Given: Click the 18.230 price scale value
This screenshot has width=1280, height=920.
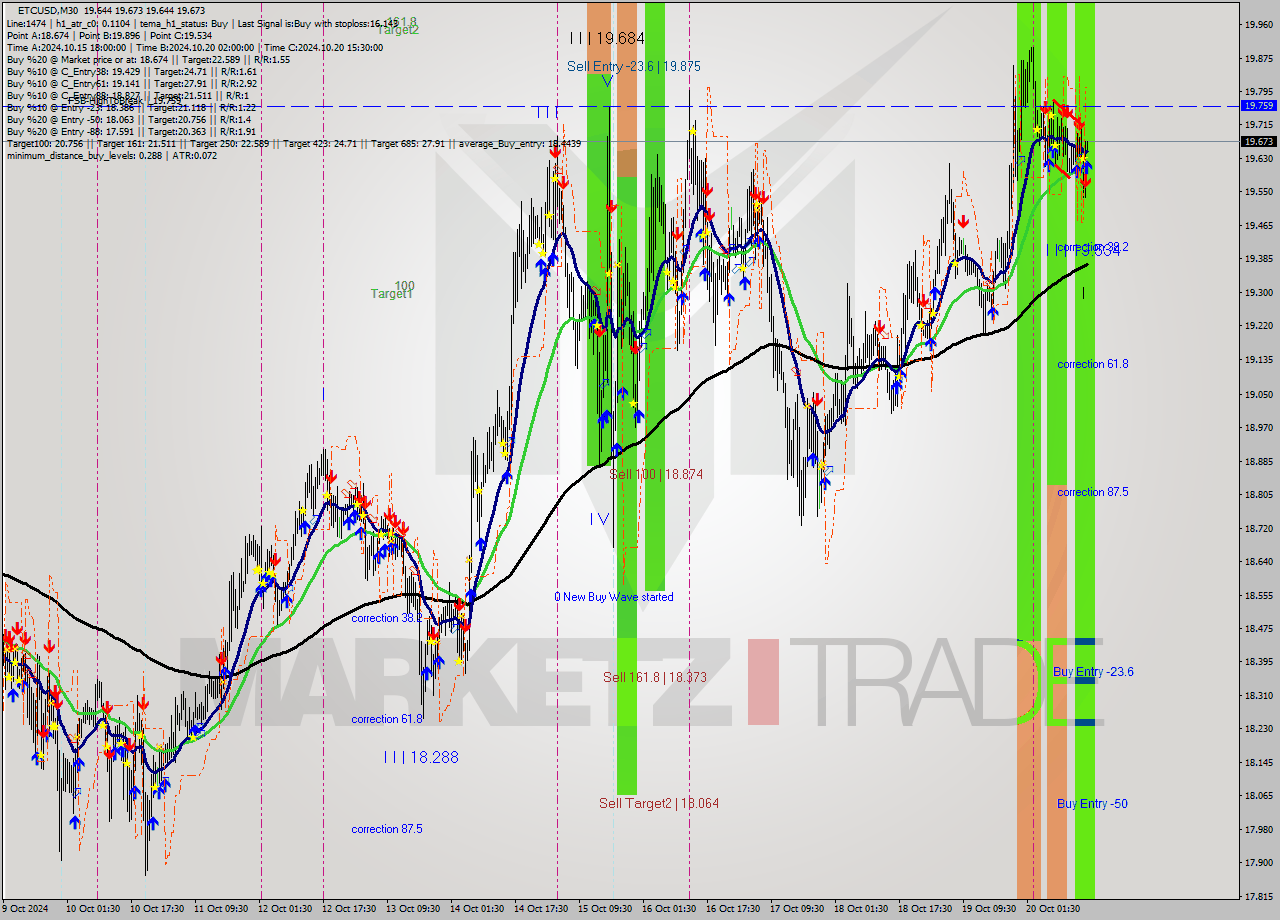Looking at the screenshot, I should pyautogui.click(x=1258, y=729).
